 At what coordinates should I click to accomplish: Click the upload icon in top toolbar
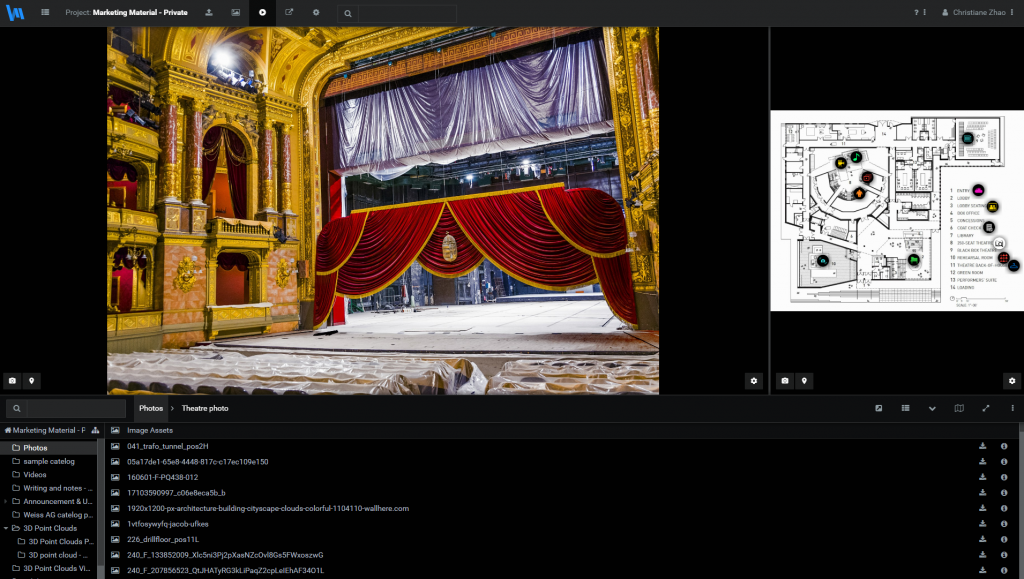[208, 12]
